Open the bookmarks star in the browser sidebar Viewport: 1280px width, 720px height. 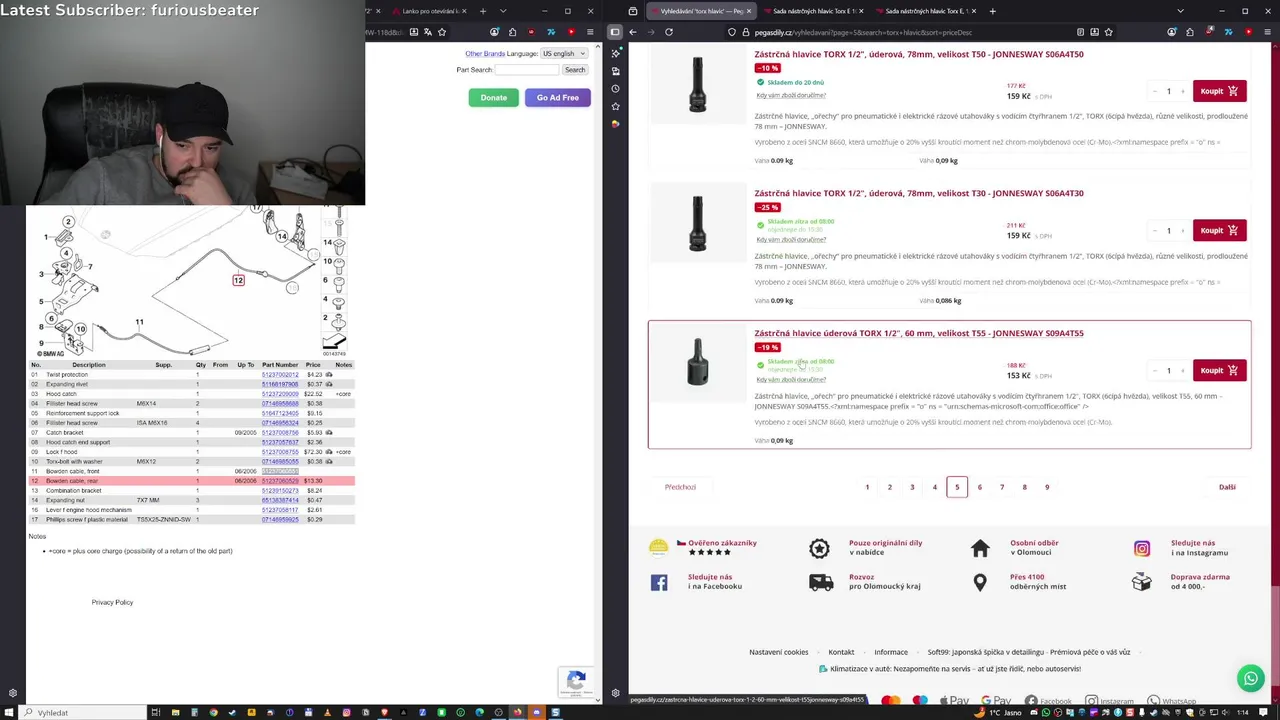(x=615, y=106)
